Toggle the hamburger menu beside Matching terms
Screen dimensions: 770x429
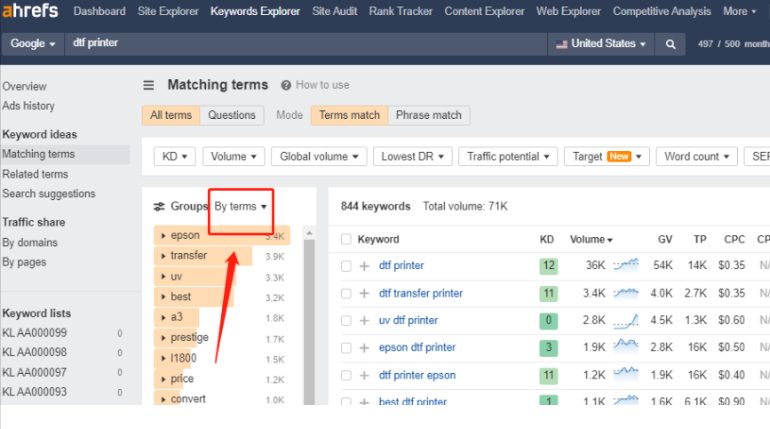[x=149, y=85]
